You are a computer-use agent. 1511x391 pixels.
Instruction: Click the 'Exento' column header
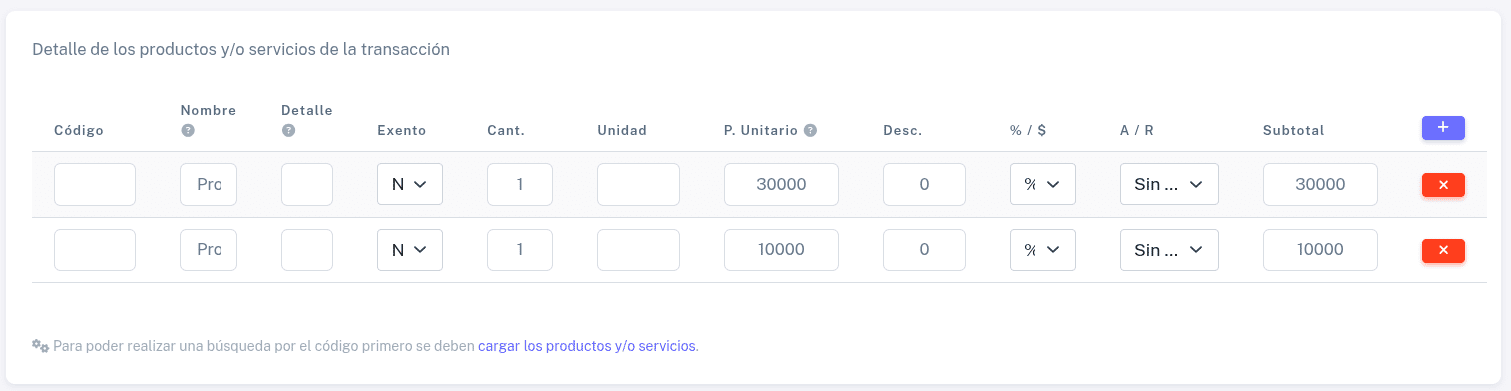tap(401, 130)
